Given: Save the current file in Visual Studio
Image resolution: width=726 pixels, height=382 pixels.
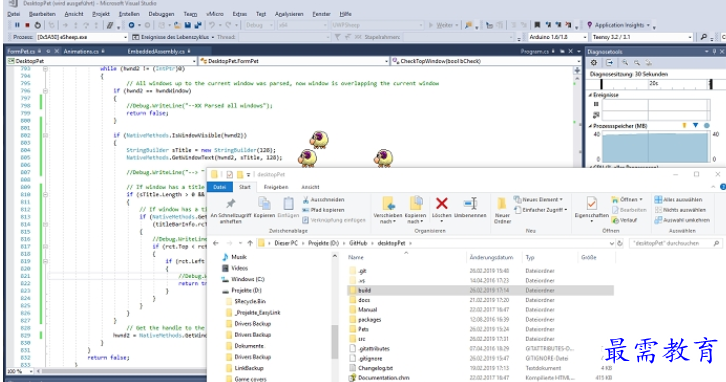Looking at the screenshot, I should 188,25.
